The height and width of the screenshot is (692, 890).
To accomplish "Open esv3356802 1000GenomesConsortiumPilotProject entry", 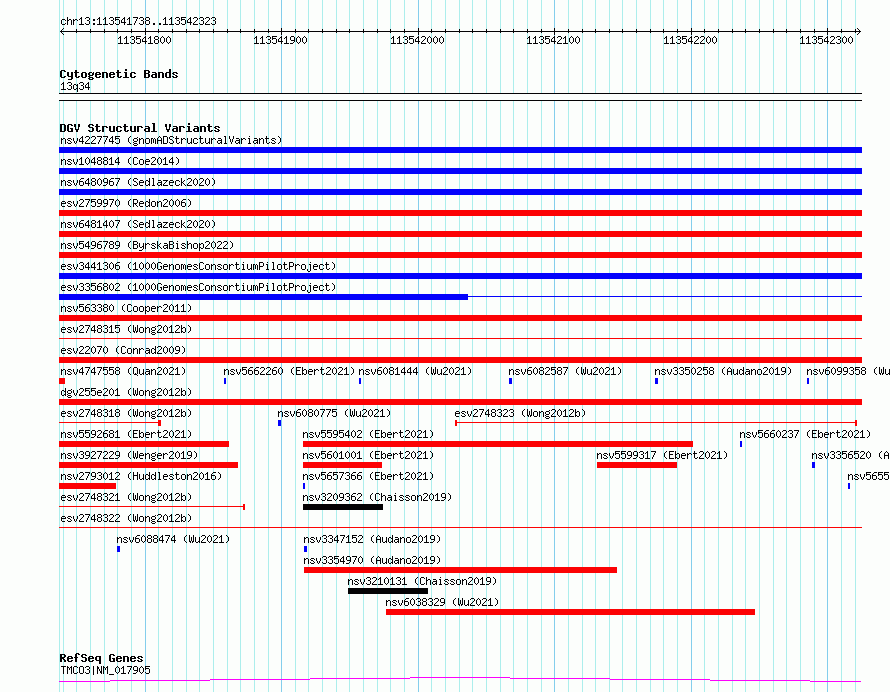I will coord(198,287).
